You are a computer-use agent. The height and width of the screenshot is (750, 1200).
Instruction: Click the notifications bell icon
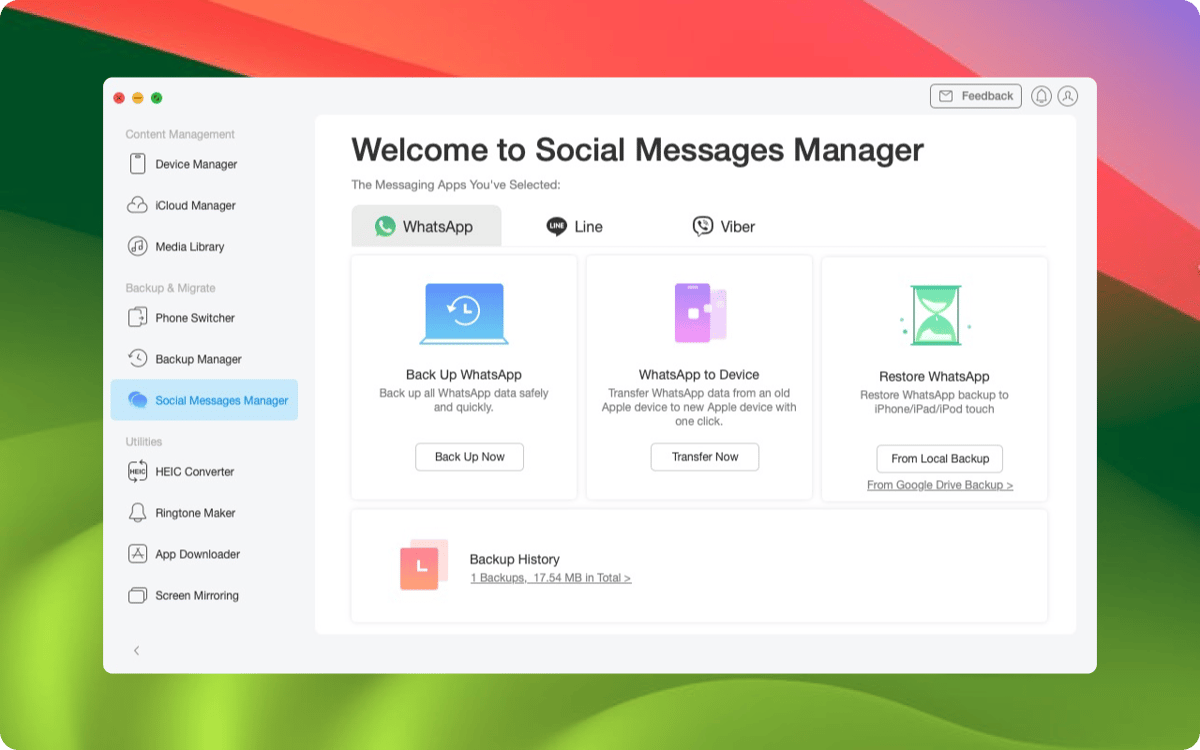(x=1041, y=96)
